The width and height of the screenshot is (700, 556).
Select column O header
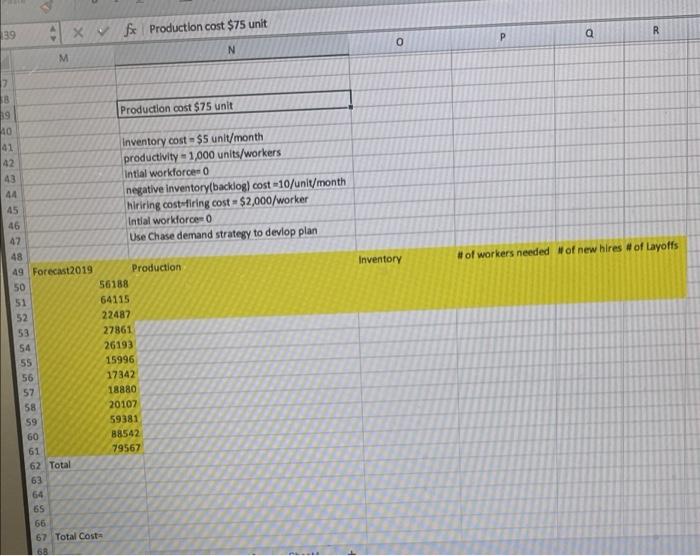[400, 42]
